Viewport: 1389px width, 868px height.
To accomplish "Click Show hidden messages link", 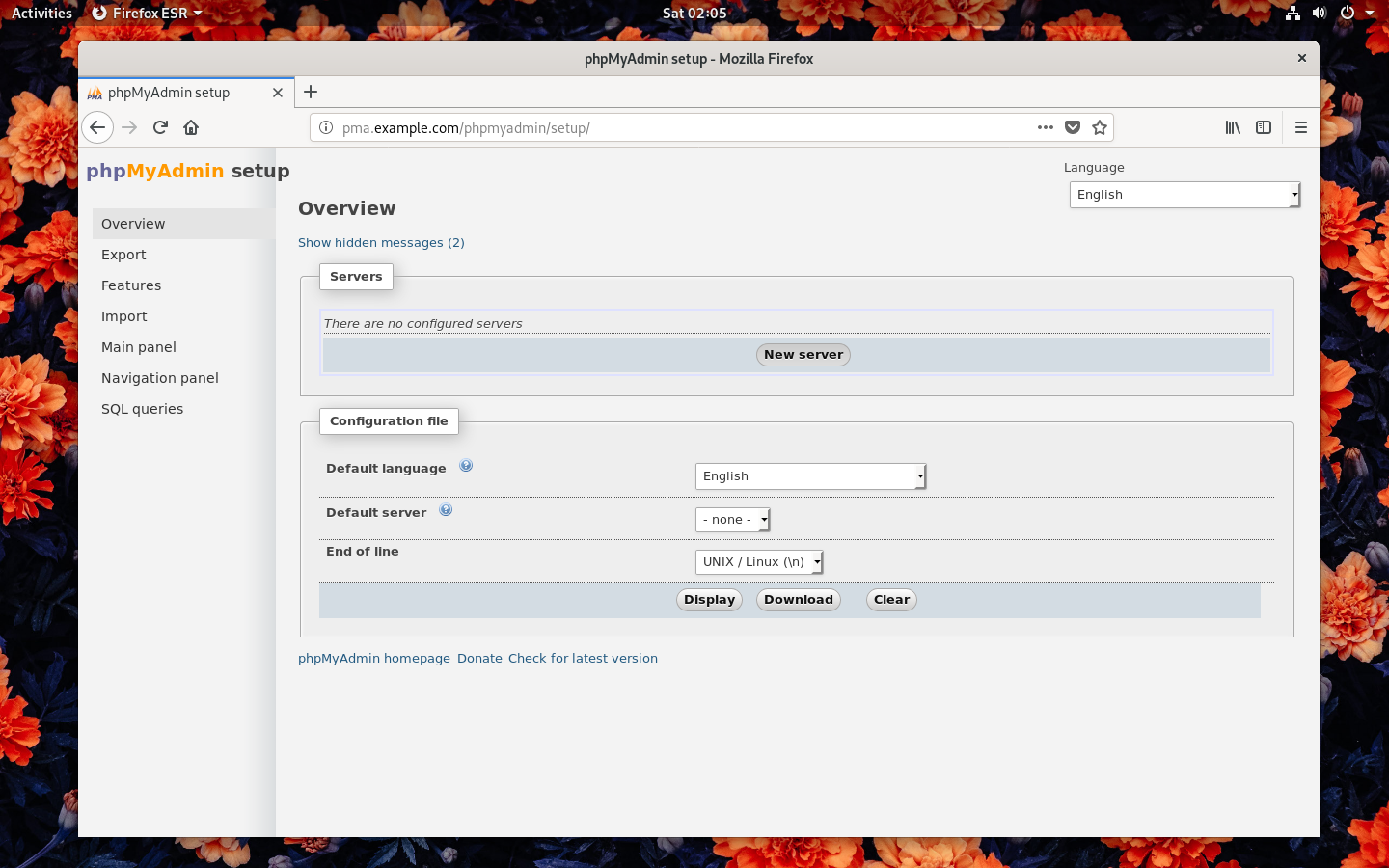I will point(381,243).
